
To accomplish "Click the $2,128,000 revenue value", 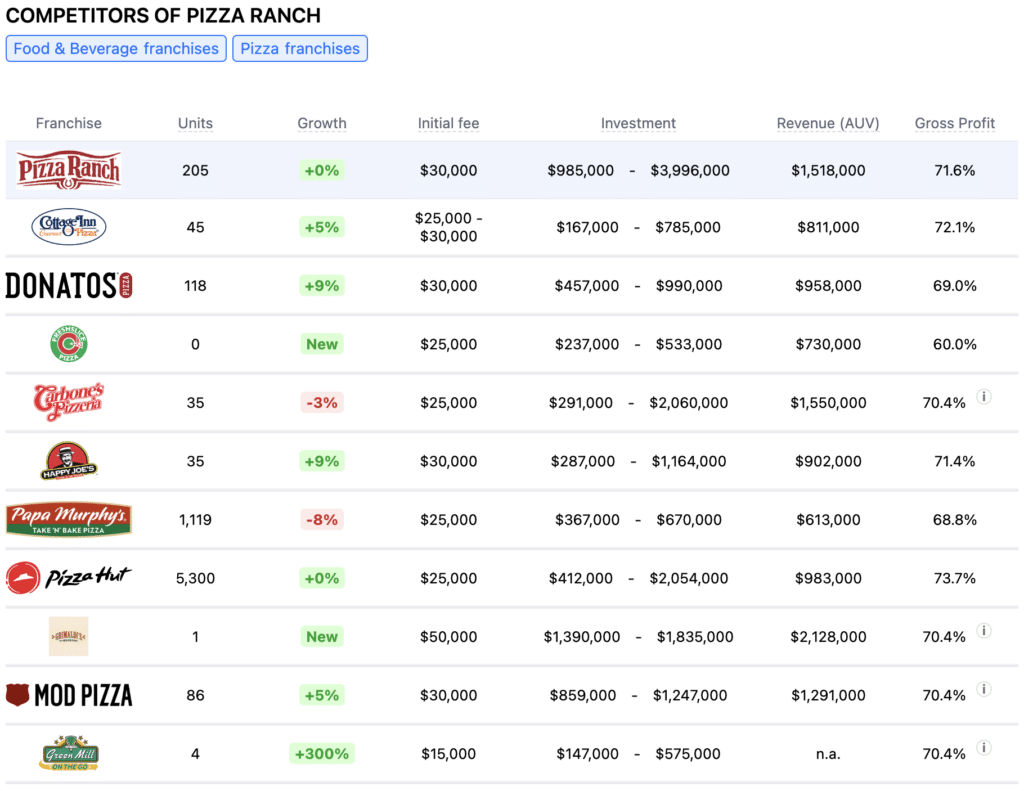I will coord(828,637).
